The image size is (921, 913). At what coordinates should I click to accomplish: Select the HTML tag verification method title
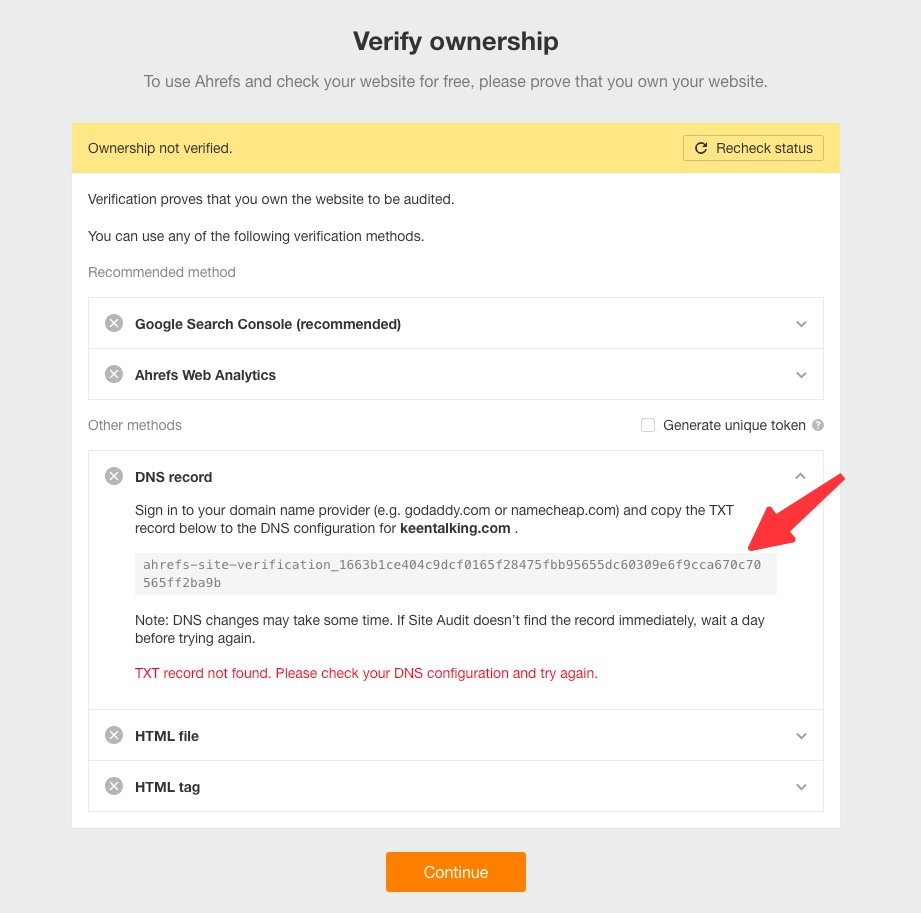[168, 787]
